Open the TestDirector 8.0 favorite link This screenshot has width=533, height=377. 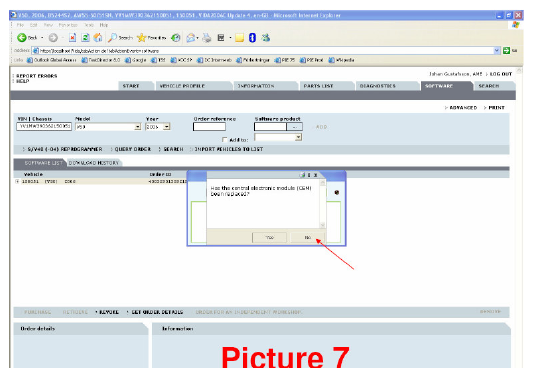point(101,60)
